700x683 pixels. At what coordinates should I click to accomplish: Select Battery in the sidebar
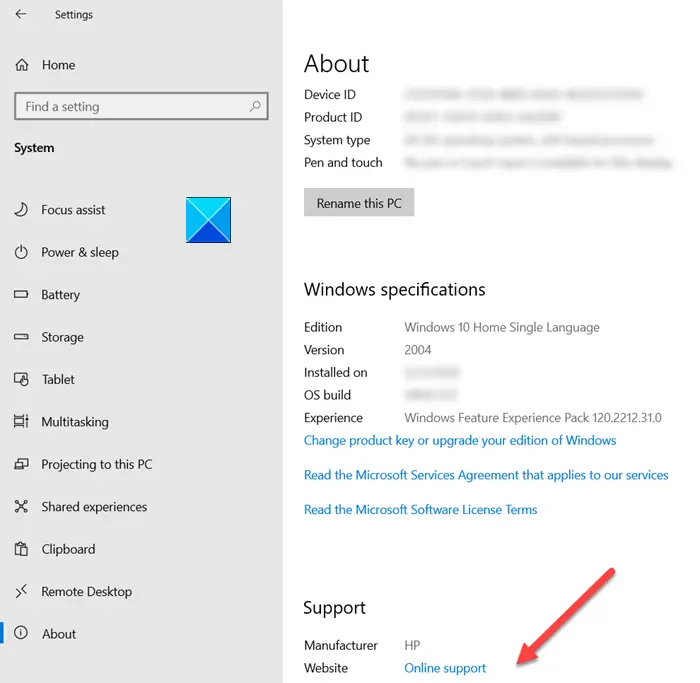point(61,295)
